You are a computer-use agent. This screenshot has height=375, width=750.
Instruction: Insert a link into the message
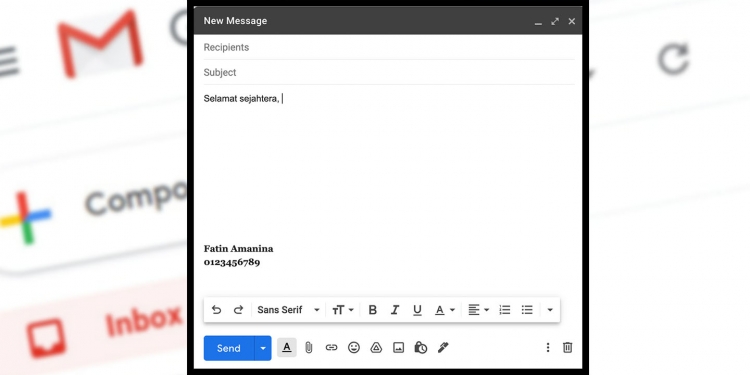pos(331,348)
